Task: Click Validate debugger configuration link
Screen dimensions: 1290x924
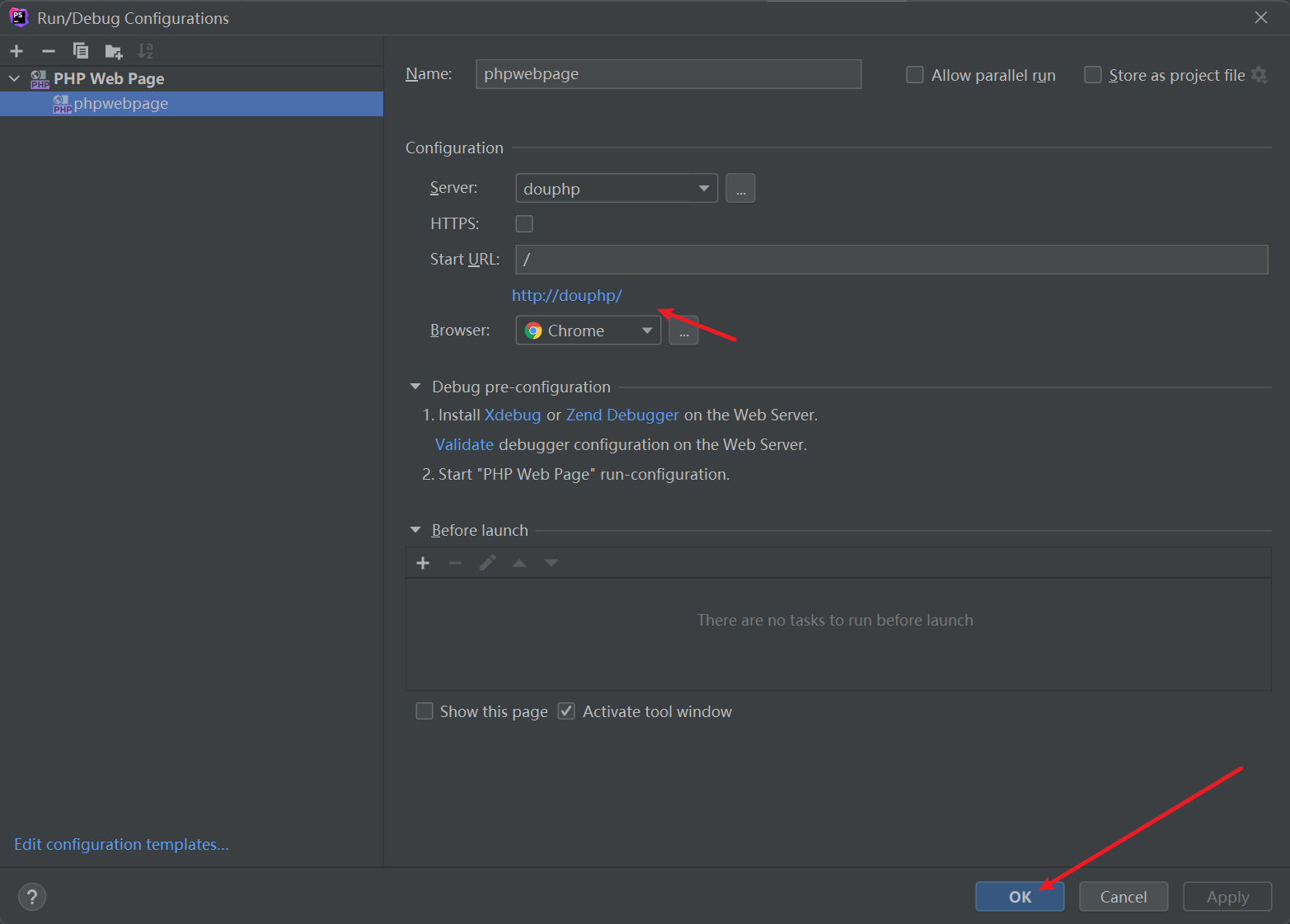Action: 464,444
